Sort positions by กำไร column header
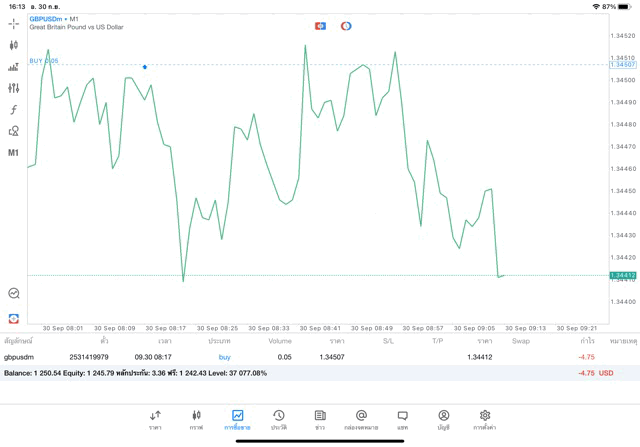 pos(587,341)
